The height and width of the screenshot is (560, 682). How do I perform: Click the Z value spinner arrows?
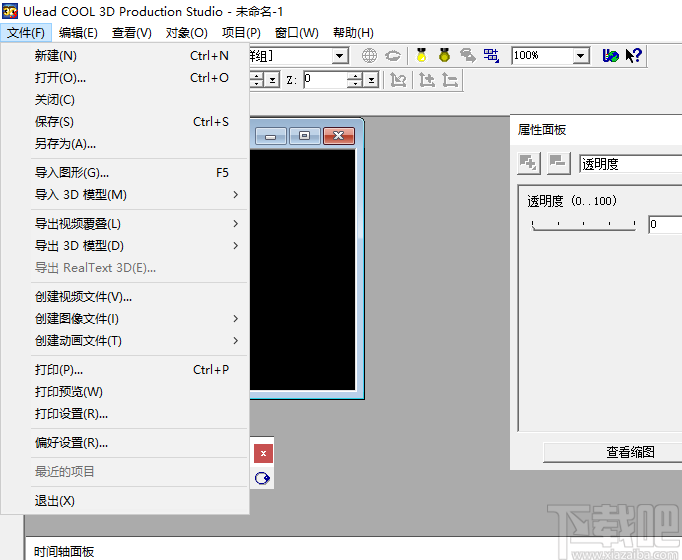[355, 80]
